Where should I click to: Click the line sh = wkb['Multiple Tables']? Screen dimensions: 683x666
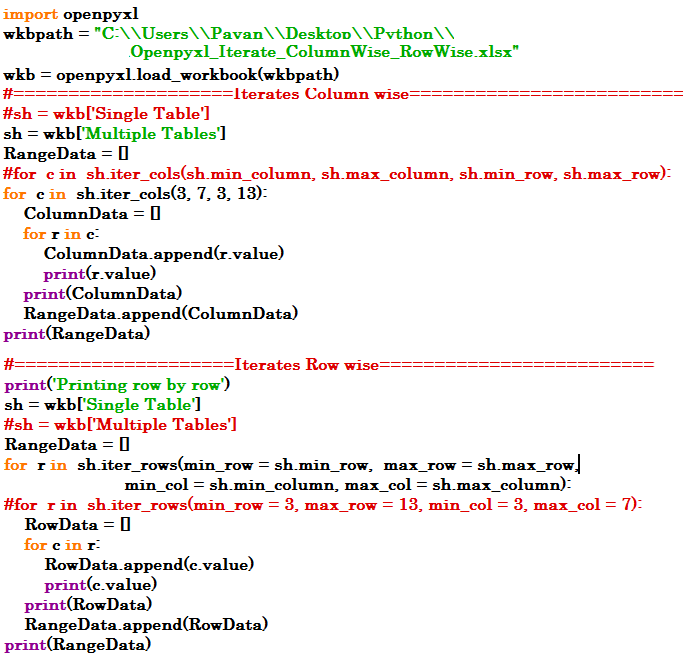[115, 134]
